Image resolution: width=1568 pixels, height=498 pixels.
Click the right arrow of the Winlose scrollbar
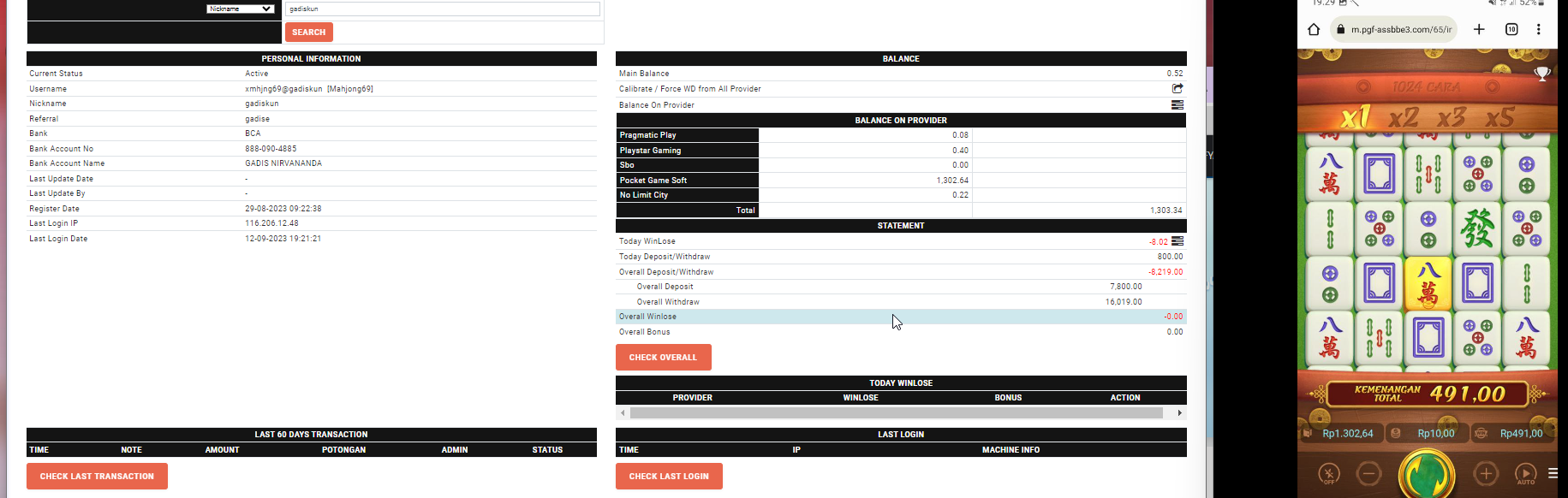[1179, 412]
